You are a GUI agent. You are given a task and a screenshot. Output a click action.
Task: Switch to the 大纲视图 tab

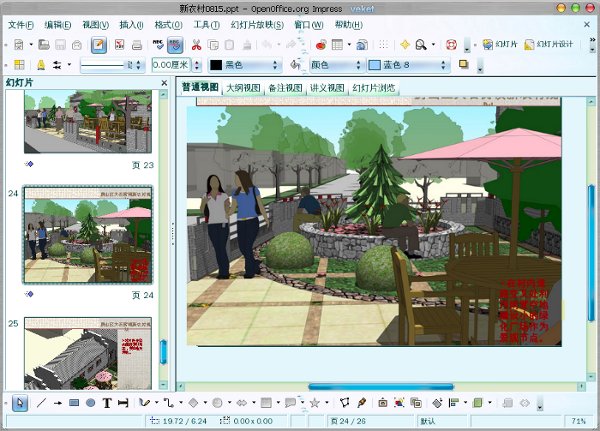(243, 88)
